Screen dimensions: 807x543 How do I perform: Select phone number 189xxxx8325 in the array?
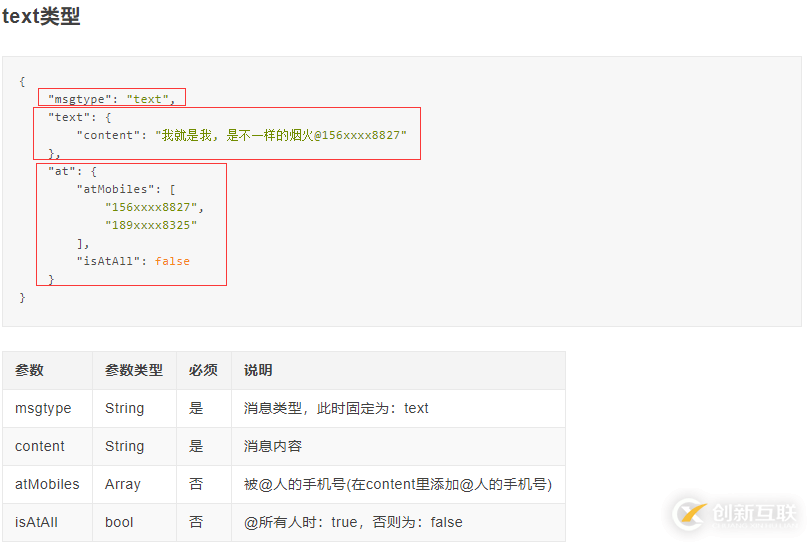(152, 225)
